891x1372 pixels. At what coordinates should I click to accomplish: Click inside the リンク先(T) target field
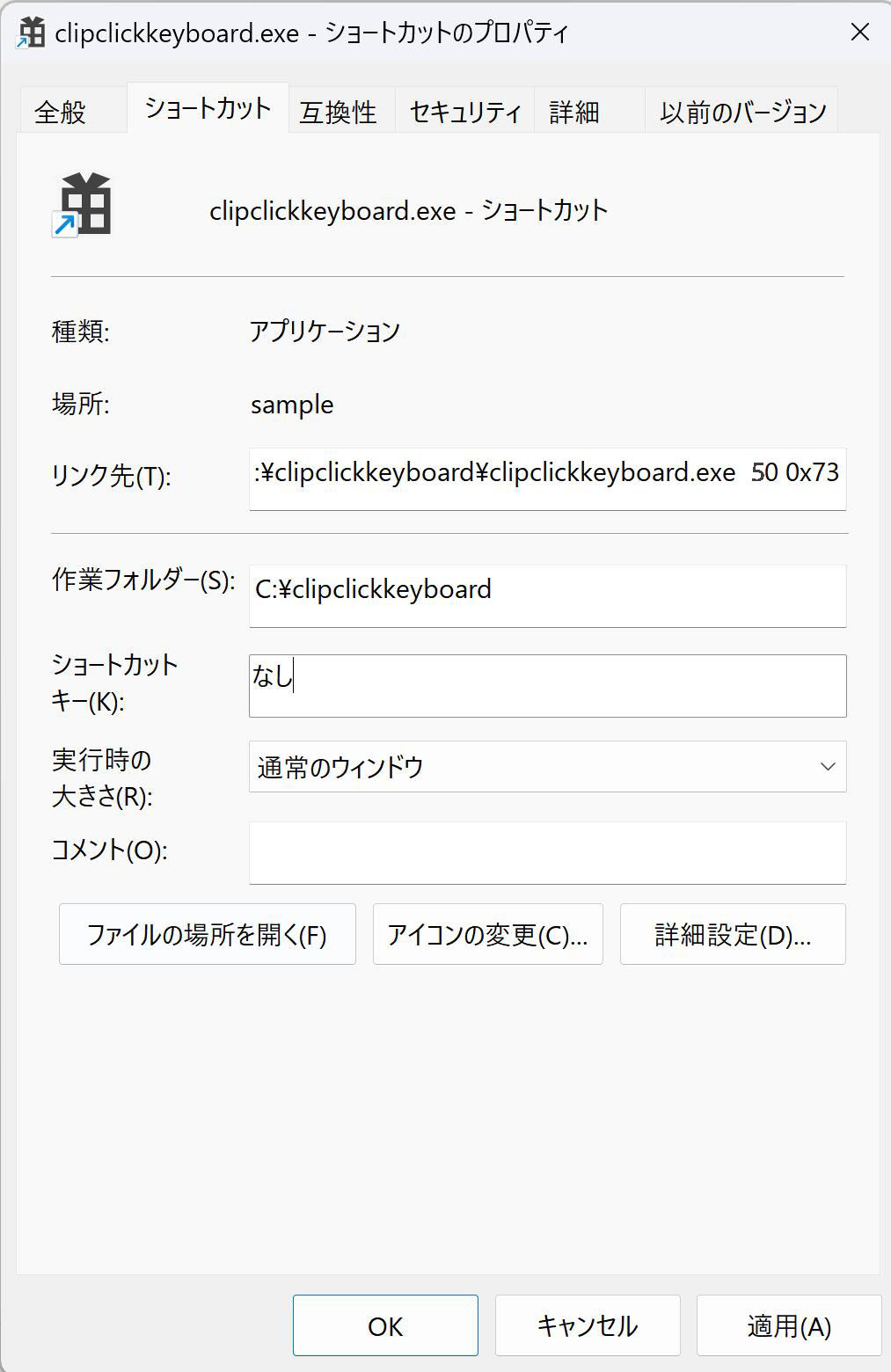(547, 478)
